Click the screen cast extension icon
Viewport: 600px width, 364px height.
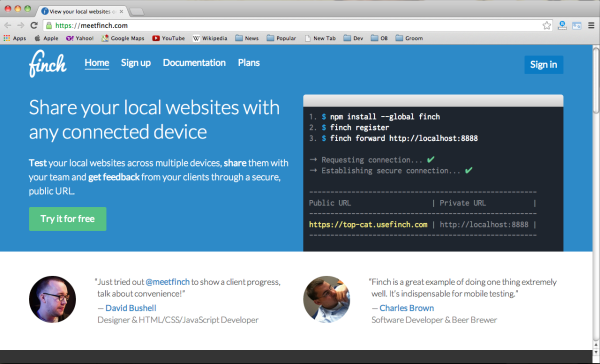[x=577, y=26]
